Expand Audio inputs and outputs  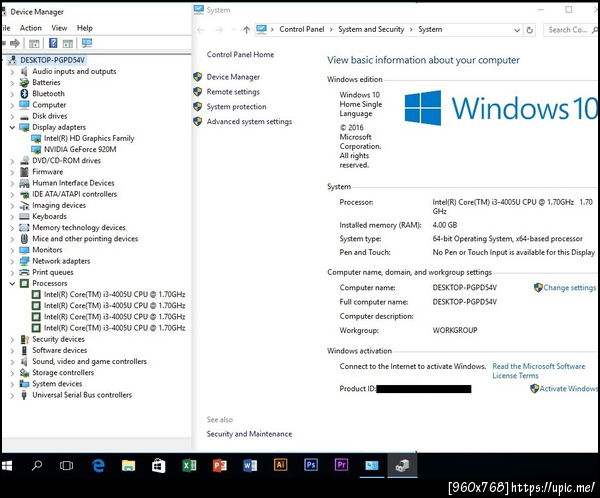(12, 72)
